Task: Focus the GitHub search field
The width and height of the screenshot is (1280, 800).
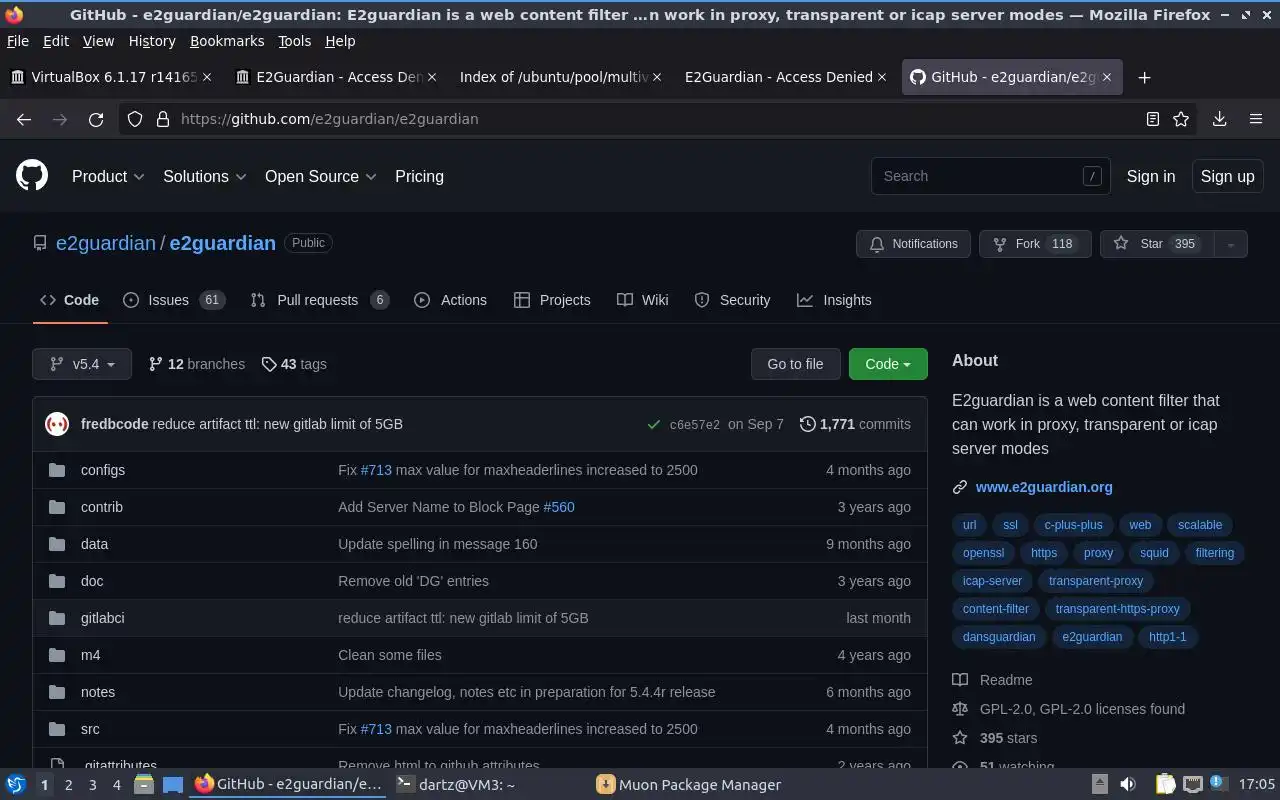Action: click(x=990, y=176)
